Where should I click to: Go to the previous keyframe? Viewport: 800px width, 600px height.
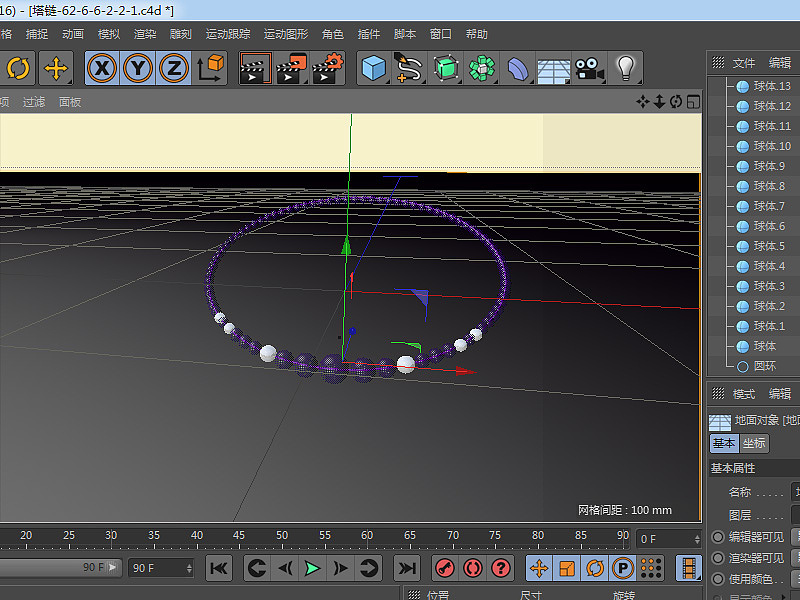click(257, 568)
